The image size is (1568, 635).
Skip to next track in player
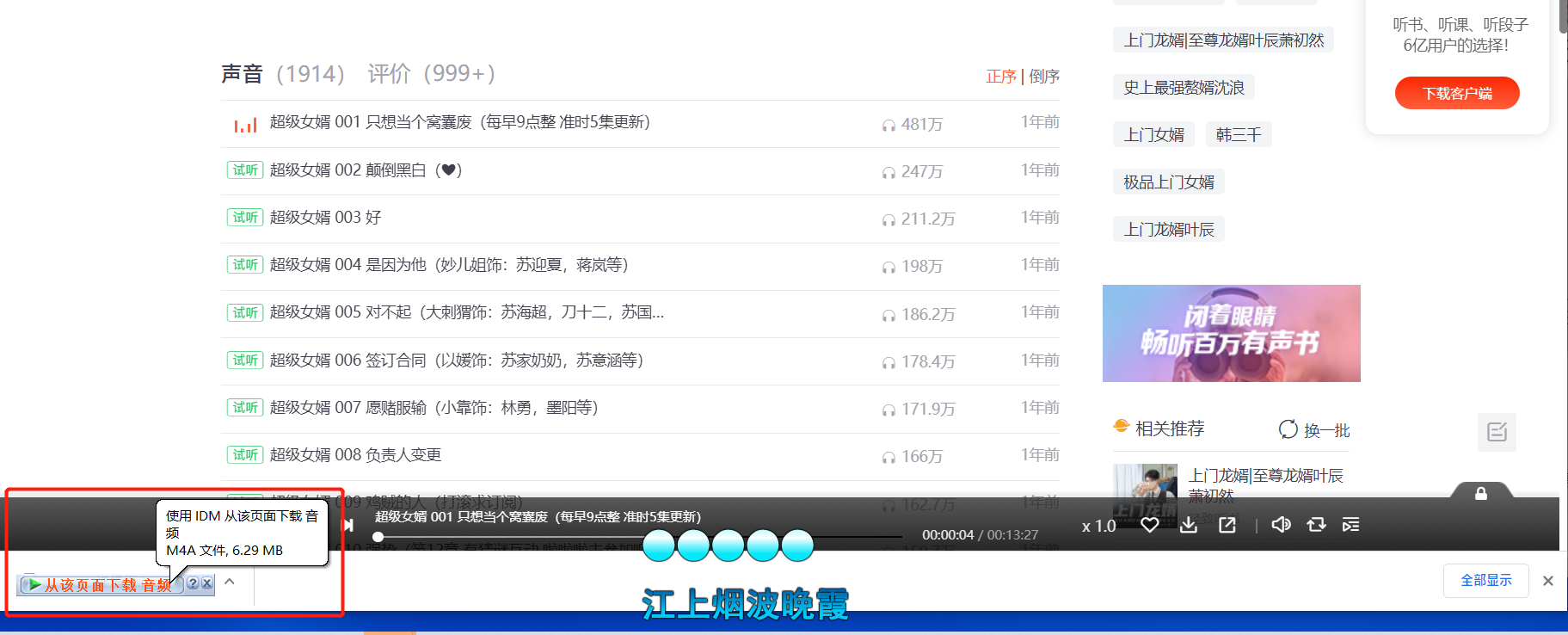point(348,525)
